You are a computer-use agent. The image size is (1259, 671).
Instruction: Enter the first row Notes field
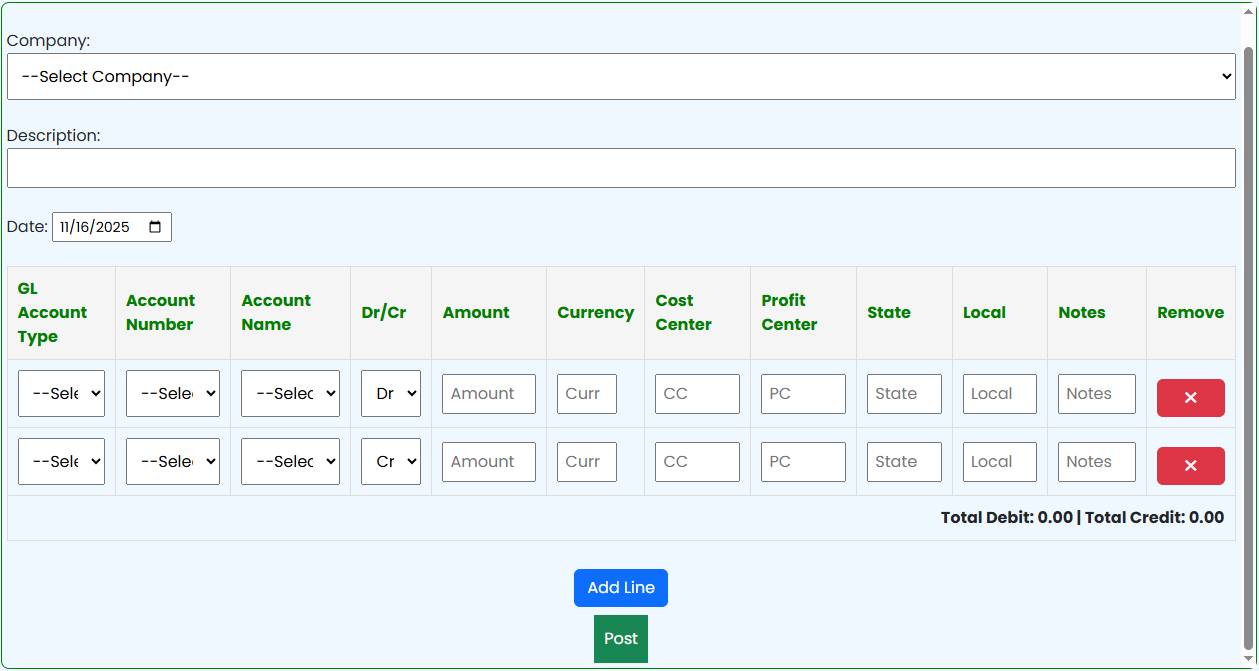(x=1096, y=394)
